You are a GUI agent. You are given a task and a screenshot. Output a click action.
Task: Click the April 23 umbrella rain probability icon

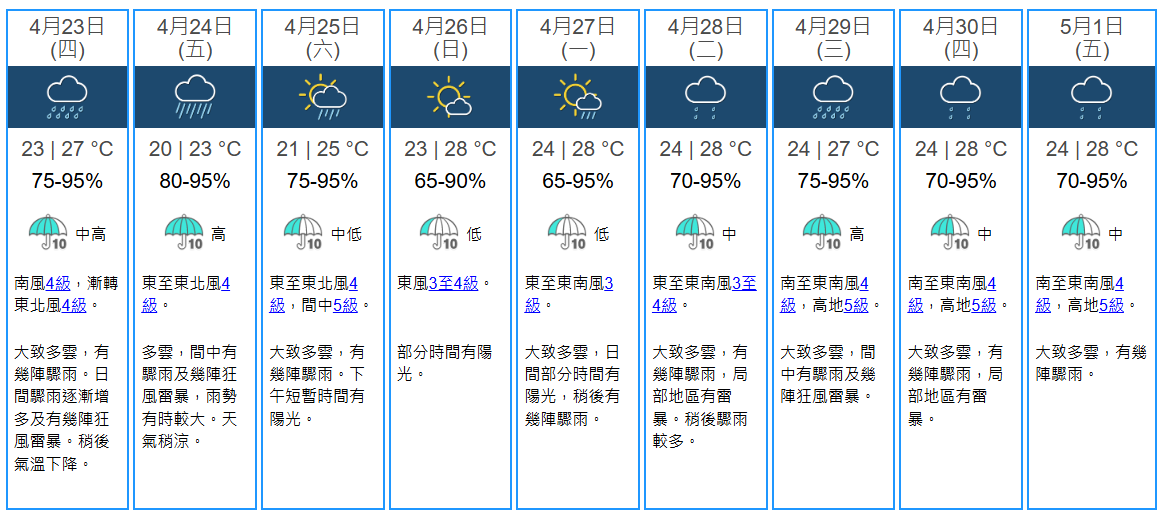[48, 233]
